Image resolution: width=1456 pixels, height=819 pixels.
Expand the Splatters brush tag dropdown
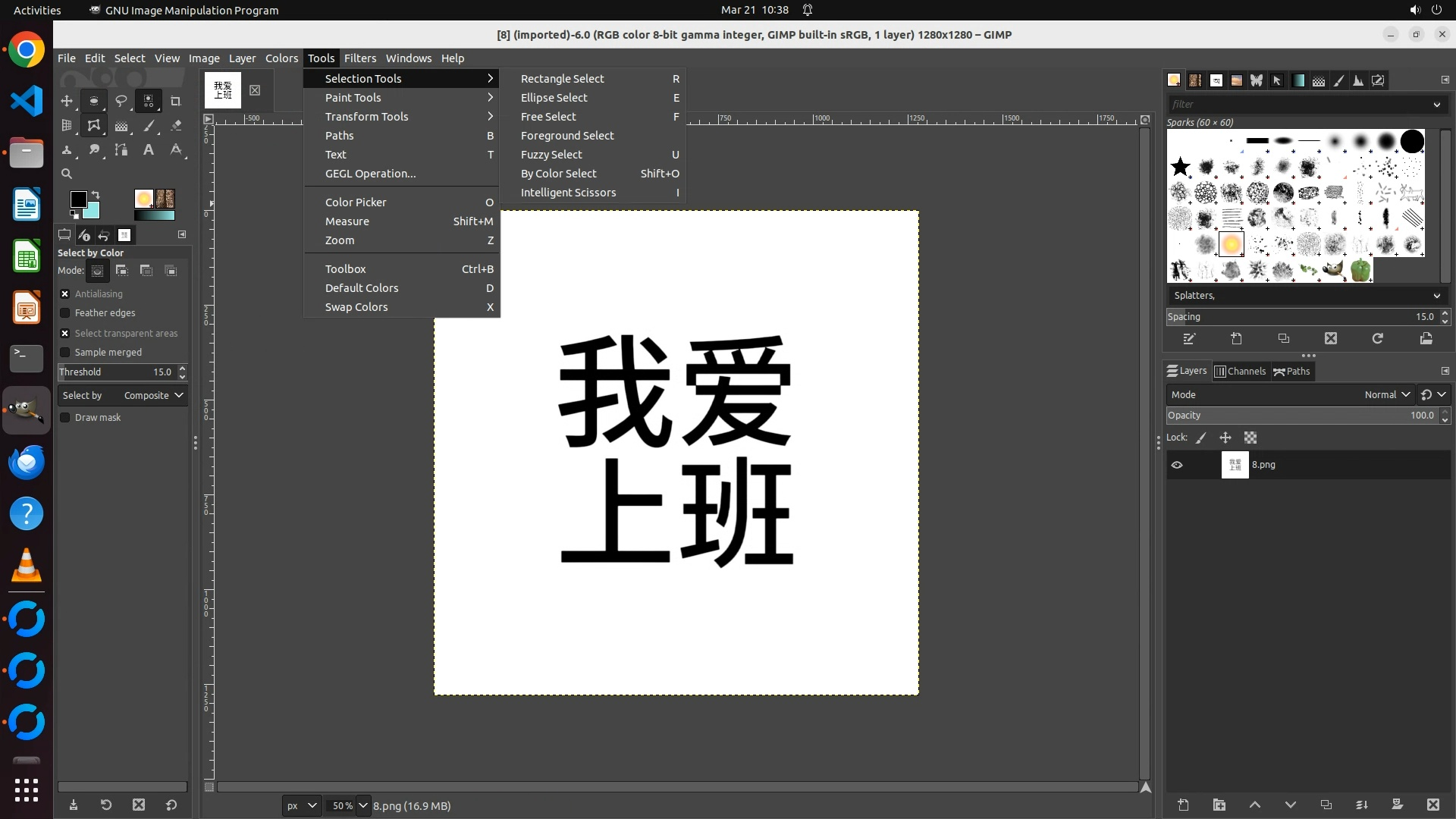(1436, 296)
